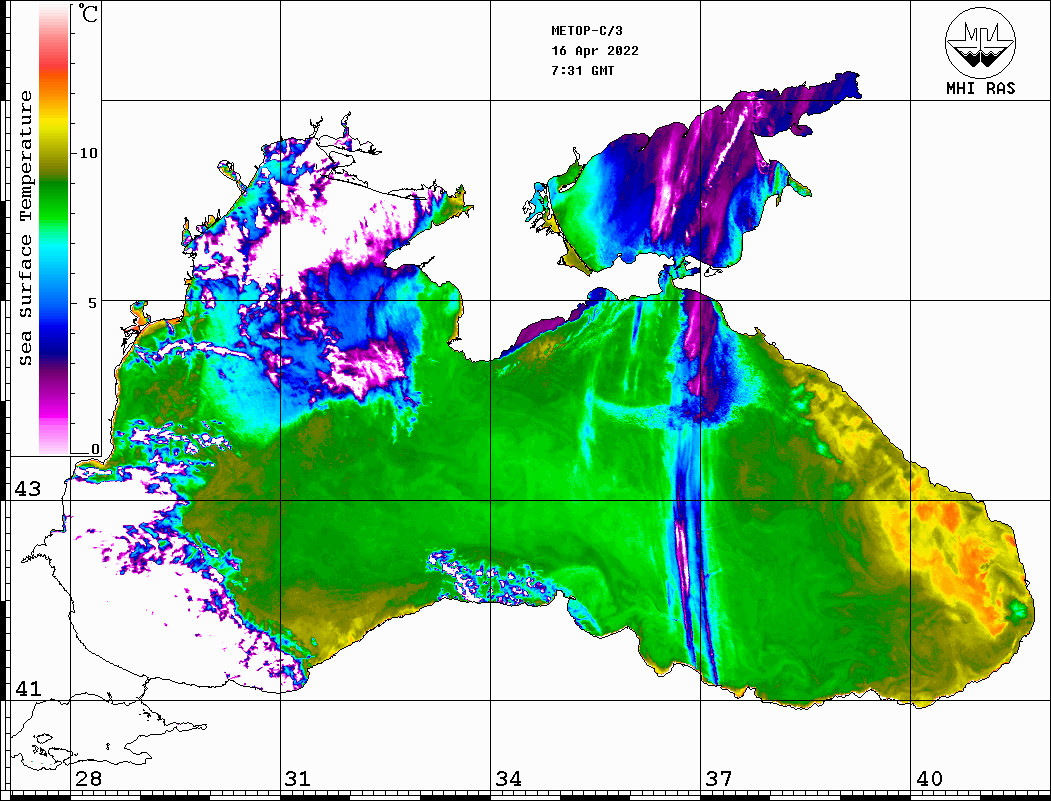The image size is (1051, 801).
Task: Click the vertical Sea Surface Temperature title
Action: pyautogui.click(x=26, y=228)
